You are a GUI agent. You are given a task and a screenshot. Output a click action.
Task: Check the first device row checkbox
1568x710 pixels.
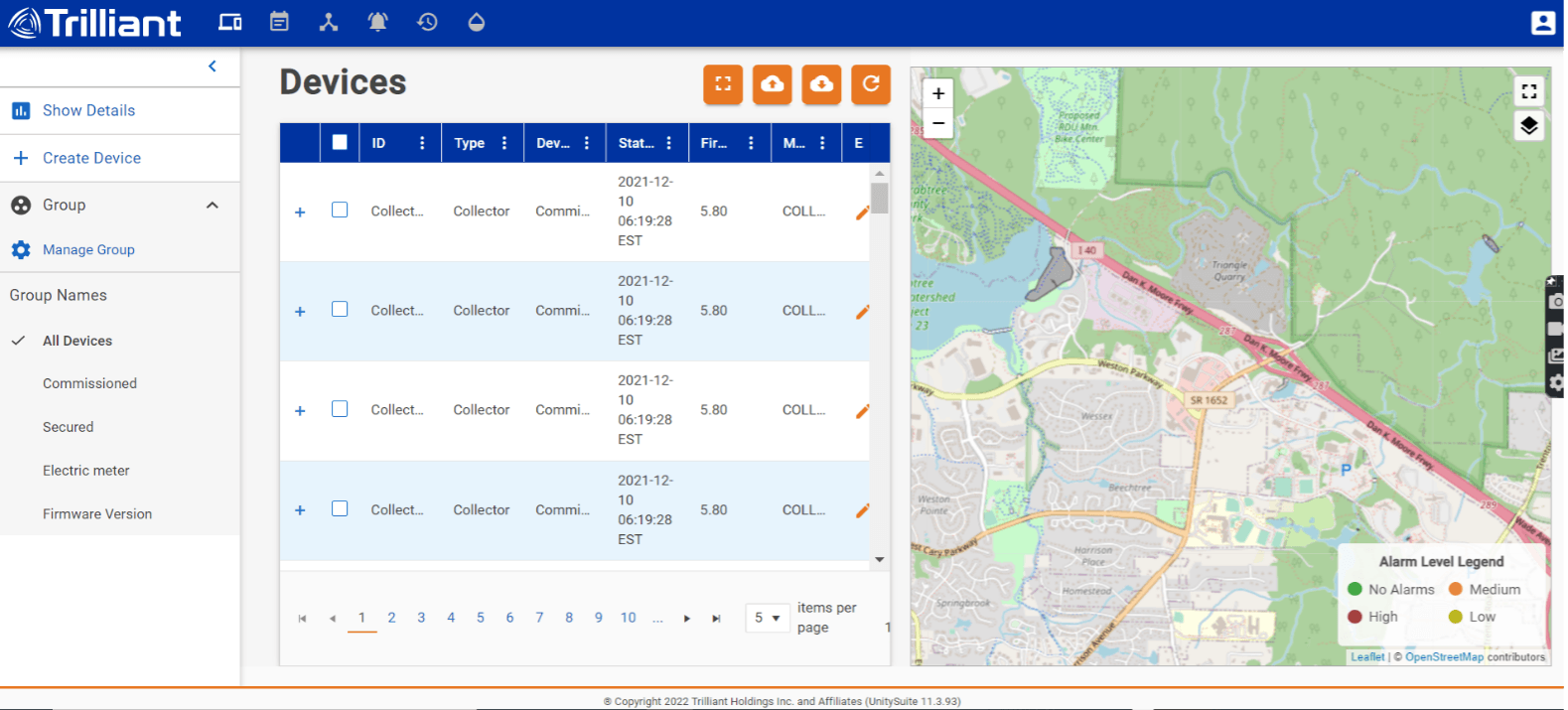tap(340, 211)
